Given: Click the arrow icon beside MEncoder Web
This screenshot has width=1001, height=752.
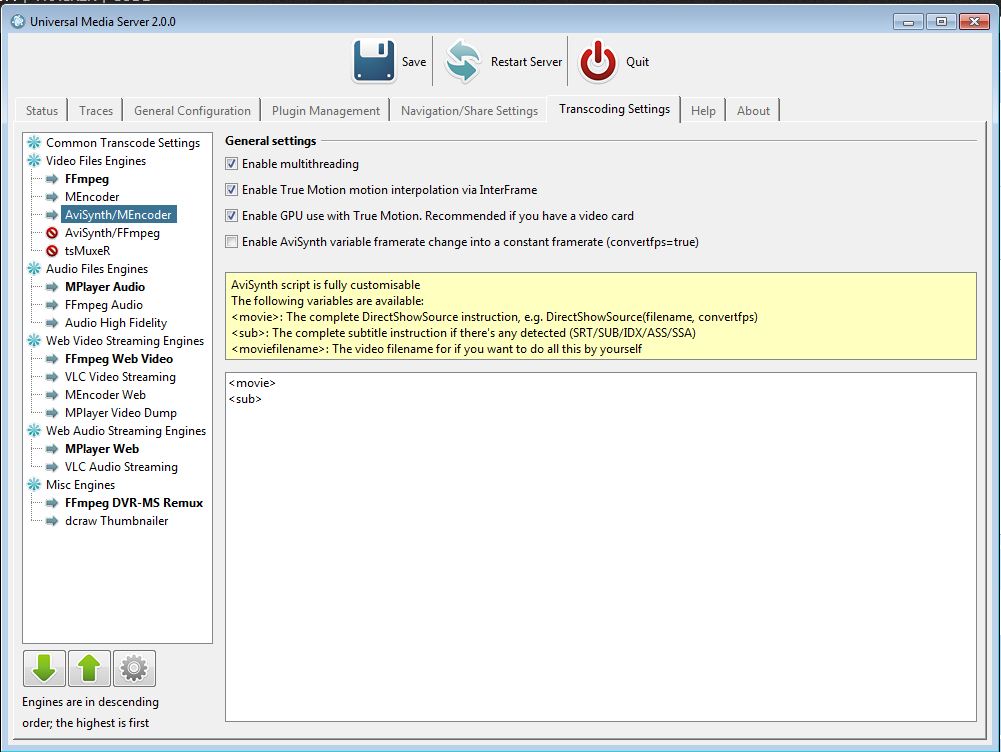Looking at the screenshot, I should tap(52, 395).
